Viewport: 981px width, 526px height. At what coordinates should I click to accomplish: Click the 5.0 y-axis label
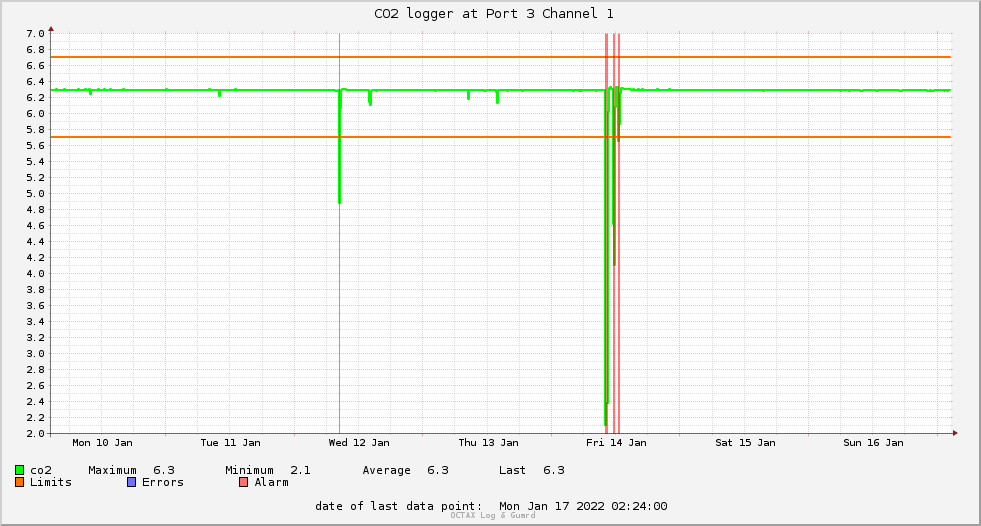click(35, 193)
